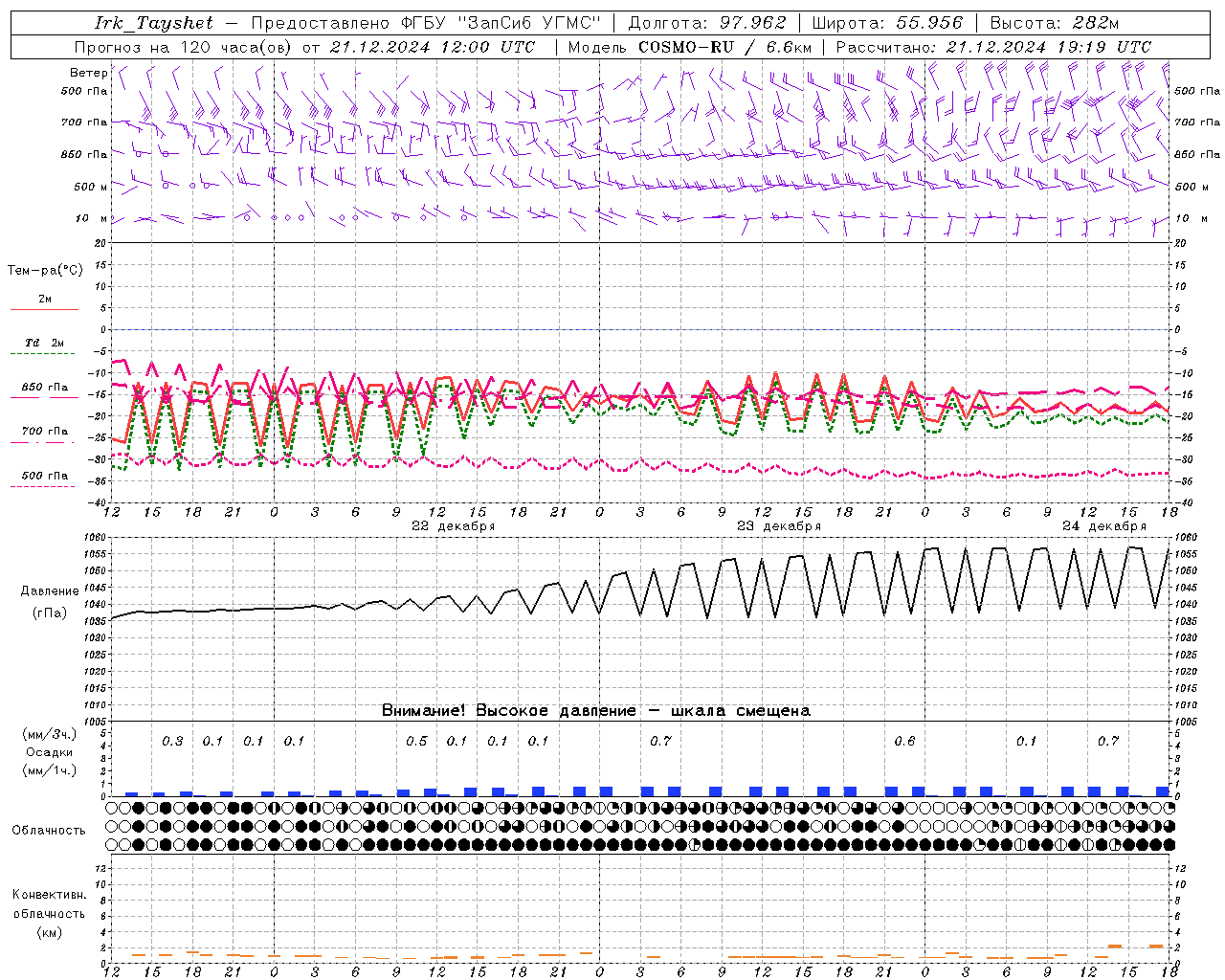Click the 500 гПа entry in temperature legend
This screenshot has width=1225, height=980.
coord(44,476)
